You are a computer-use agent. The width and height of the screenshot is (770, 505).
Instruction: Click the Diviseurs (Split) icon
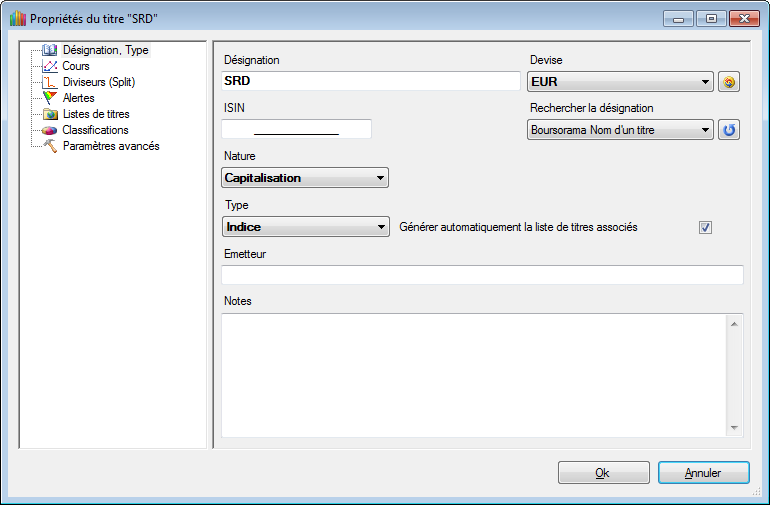[51, 82]
